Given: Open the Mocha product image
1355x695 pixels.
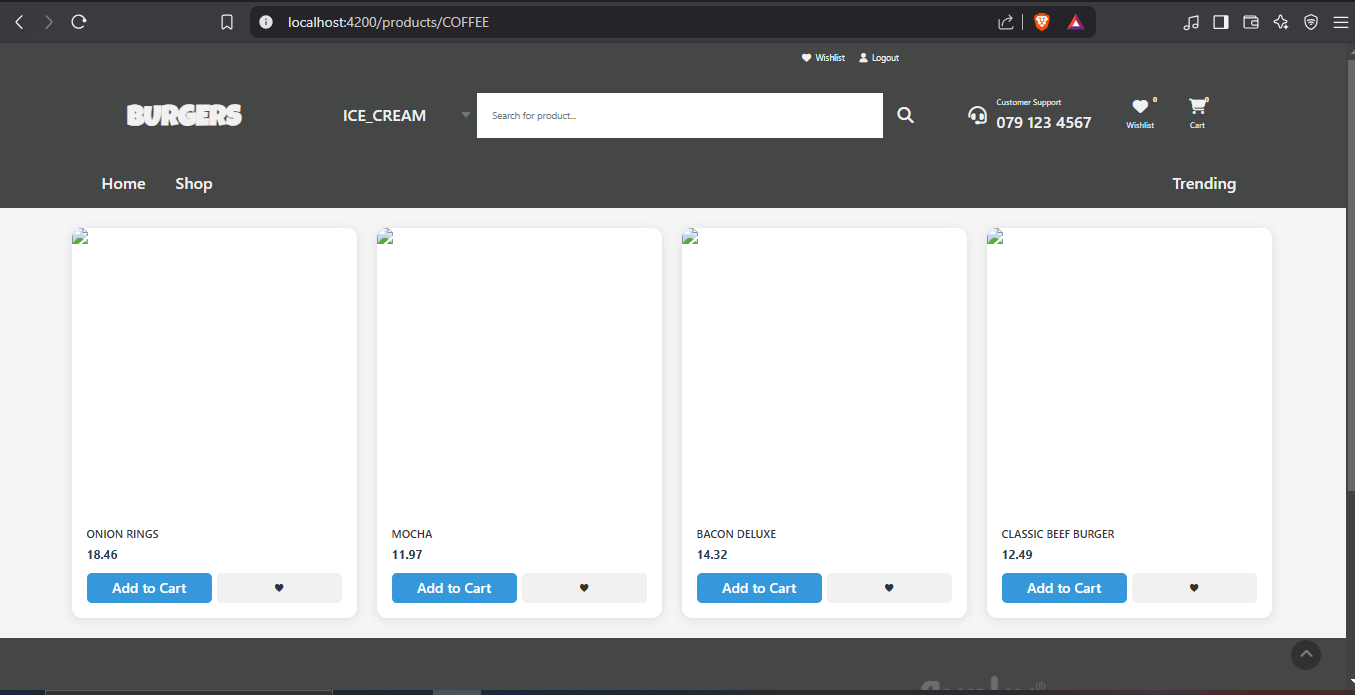Looking at the screenshot, I should click(x=519, y=370).
